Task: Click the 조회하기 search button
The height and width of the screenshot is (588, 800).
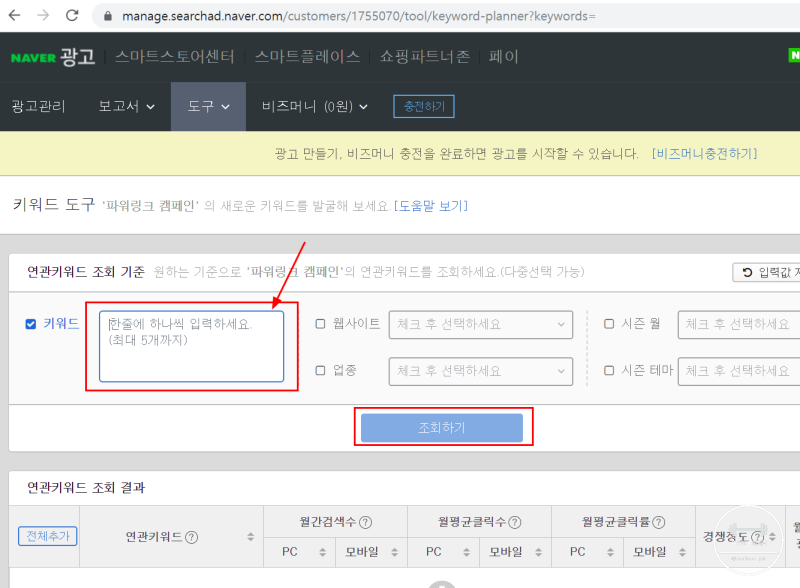Action: [x=442, y=428]
